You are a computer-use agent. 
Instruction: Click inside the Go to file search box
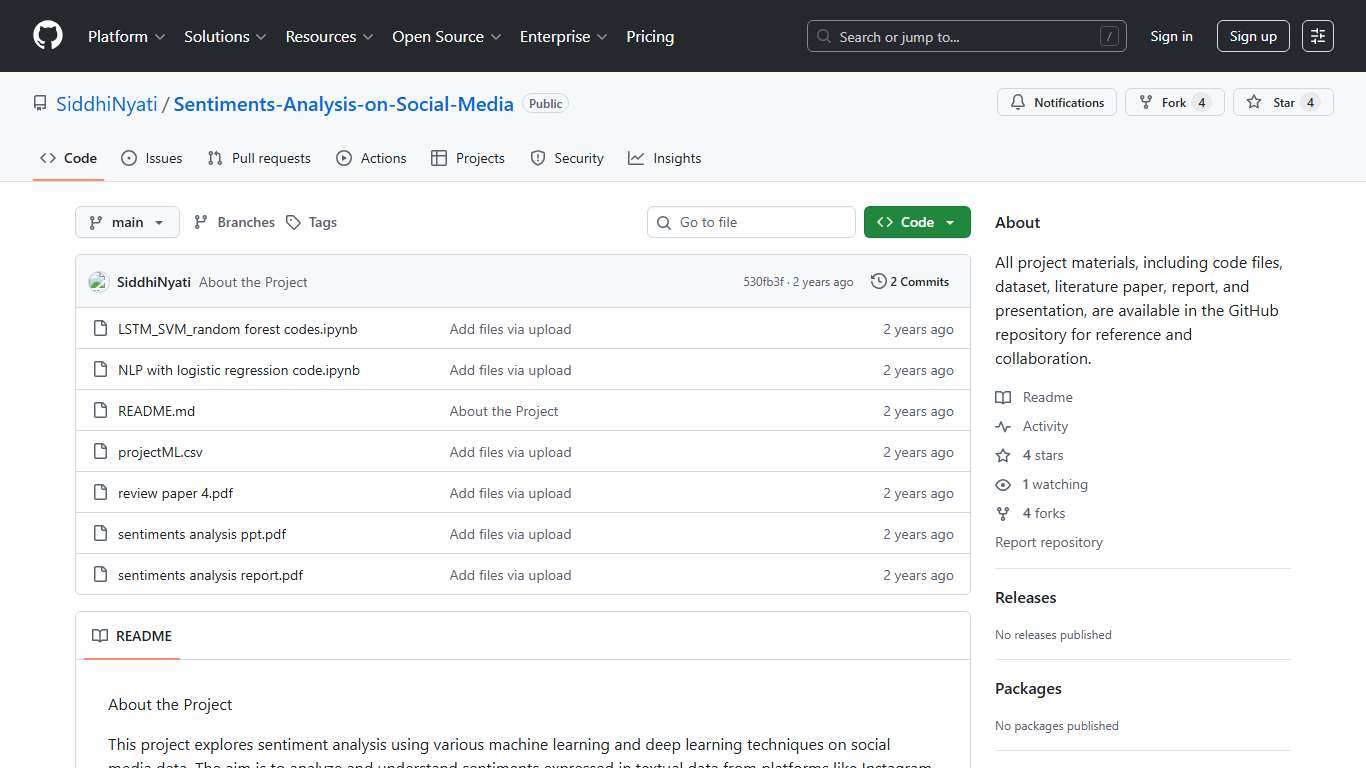(x=751, y=222)
